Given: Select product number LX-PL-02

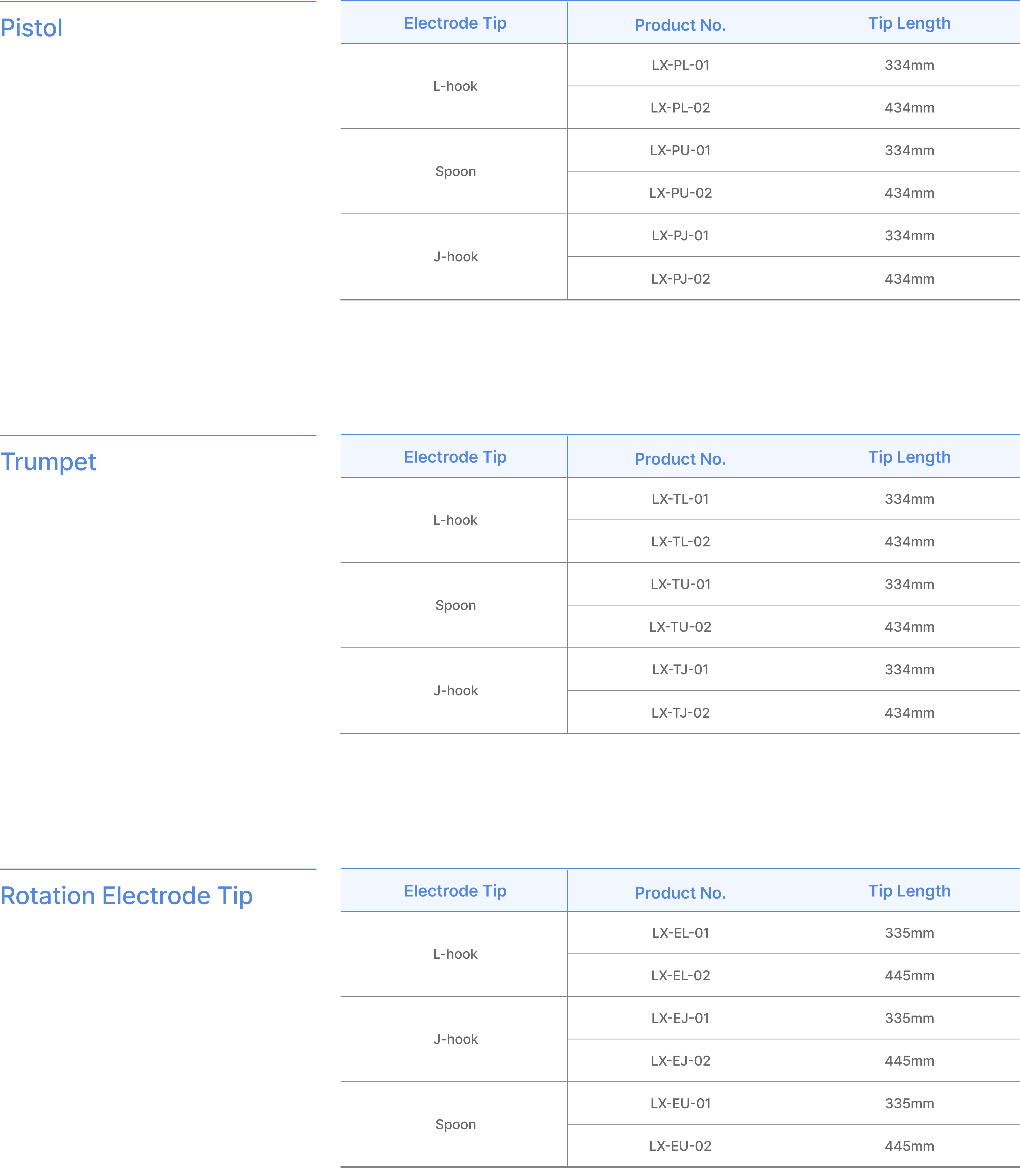Looking at the screenshot, I should click(x=680, y=108).
